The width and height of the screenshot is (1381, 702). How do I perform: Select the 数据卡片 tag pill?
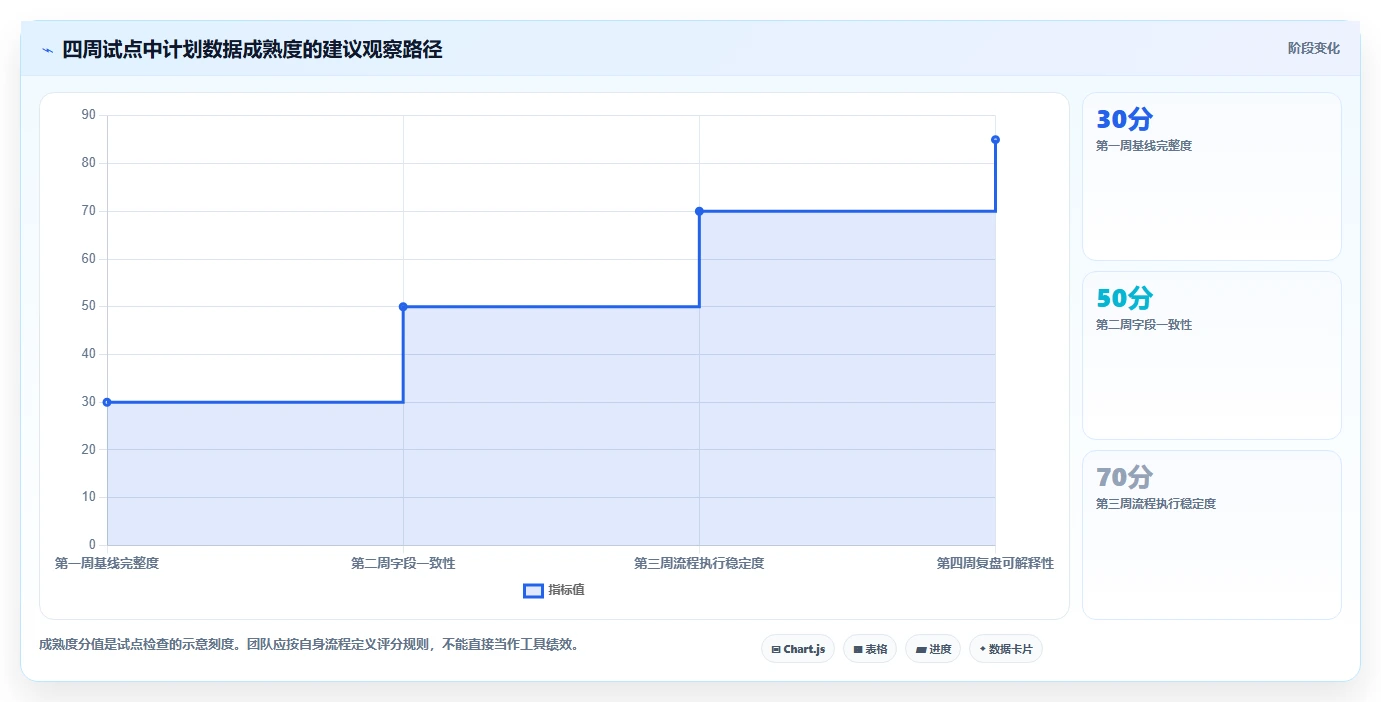point(1006,649)
